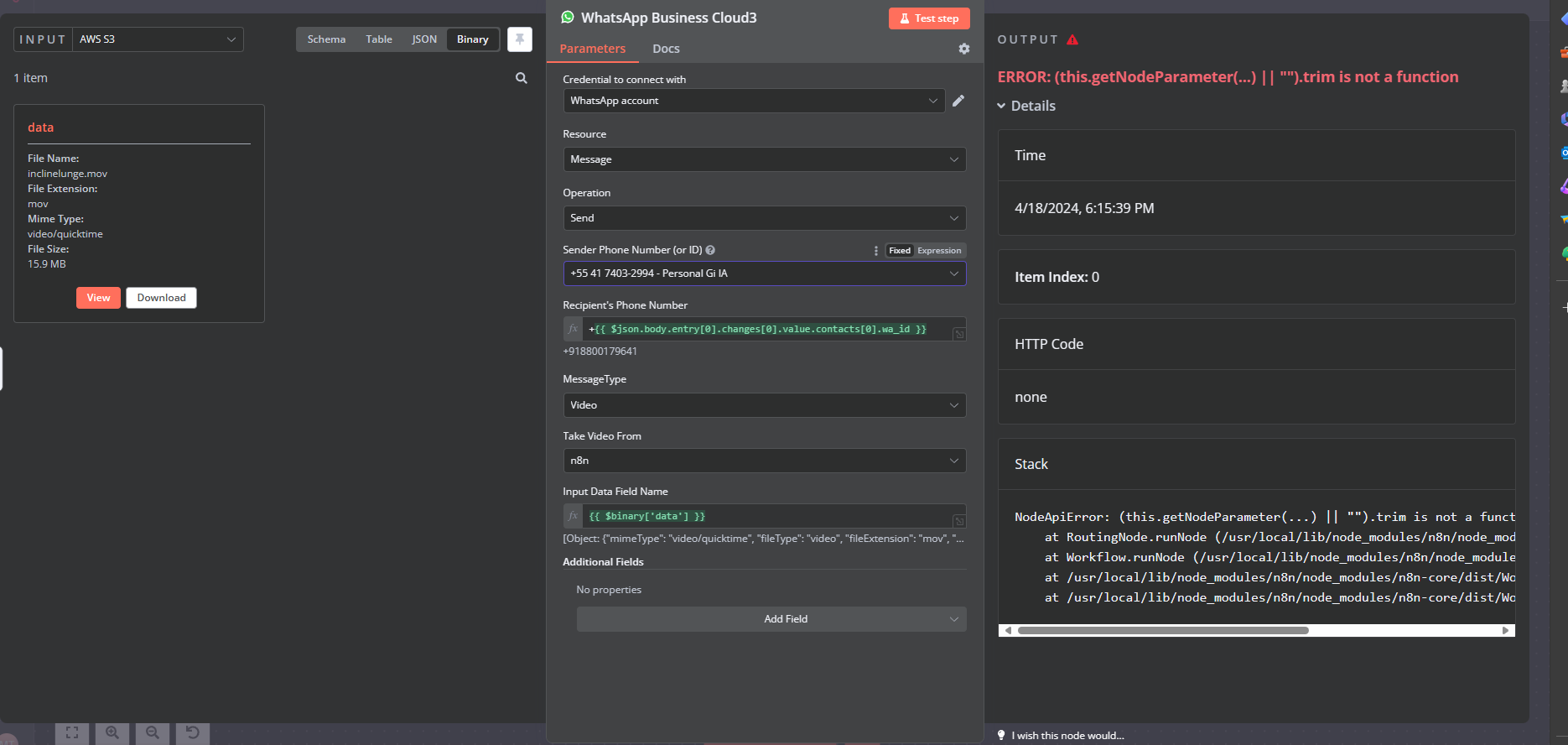Edit WhatsApp credential with pencil icon
This screenshot has height=745, width=1568.
pyautogui.click(x=958, y=101)
